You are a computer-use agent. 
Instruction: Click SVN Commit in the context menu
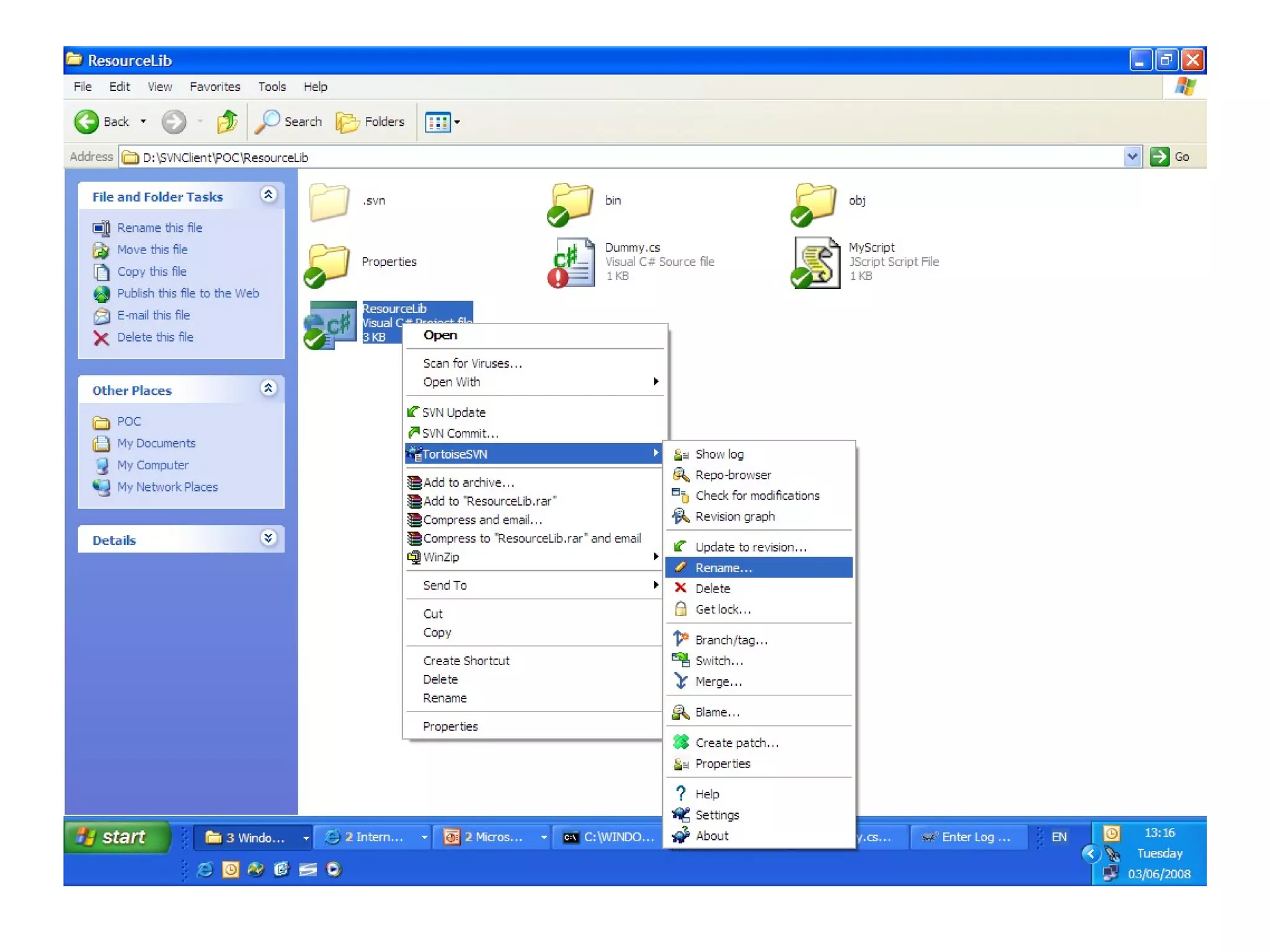pyautogui.click(x=460, y=433)
